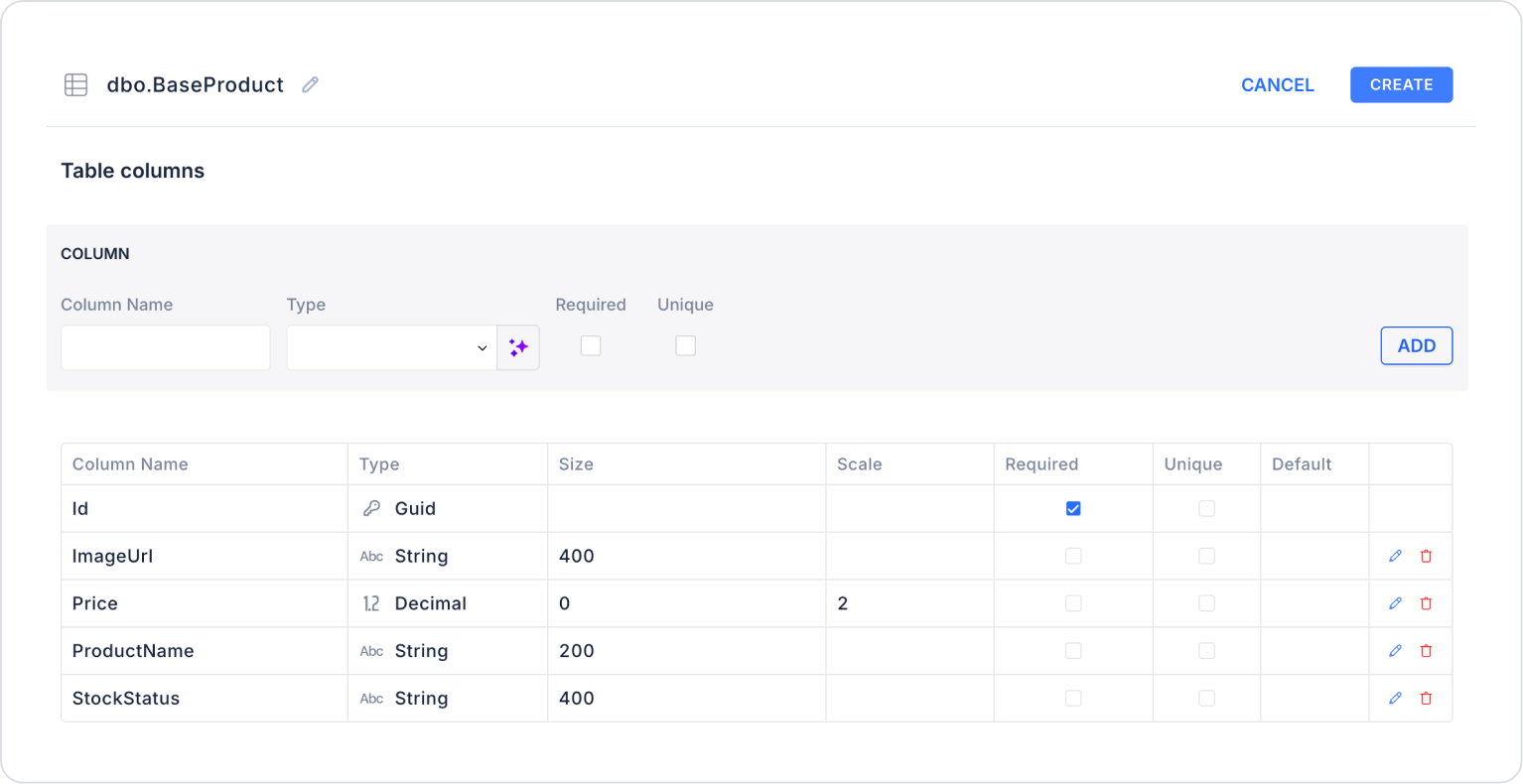The width and height of the screenshot is (1523, 784).
Task: Enable Unique for StockStatus row
Action: [x=1206, y=699]
